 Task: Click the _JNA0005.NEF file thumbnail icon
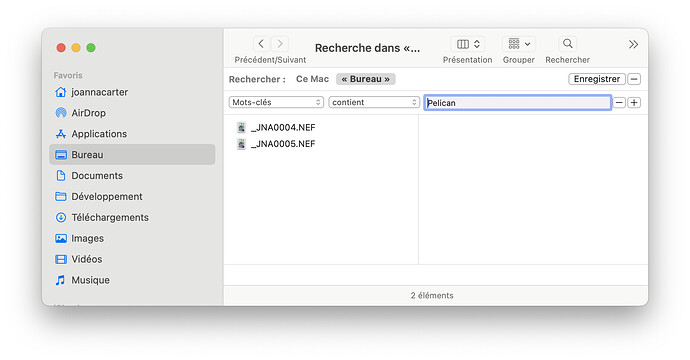coord(241,144)
